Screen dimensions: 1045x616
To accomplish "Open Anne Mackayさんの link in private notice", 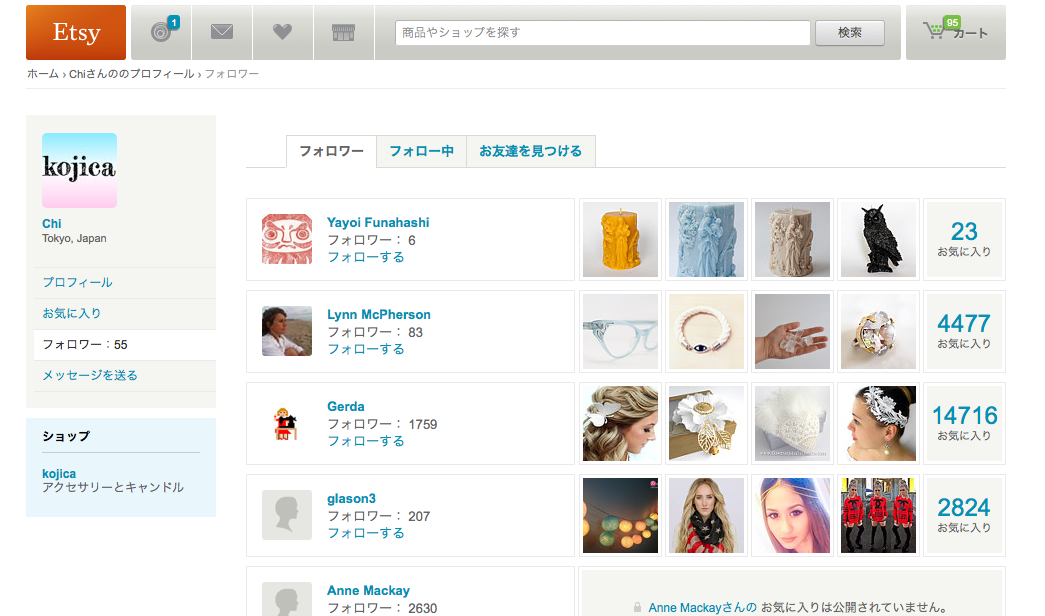I will (x=702, y=608).
